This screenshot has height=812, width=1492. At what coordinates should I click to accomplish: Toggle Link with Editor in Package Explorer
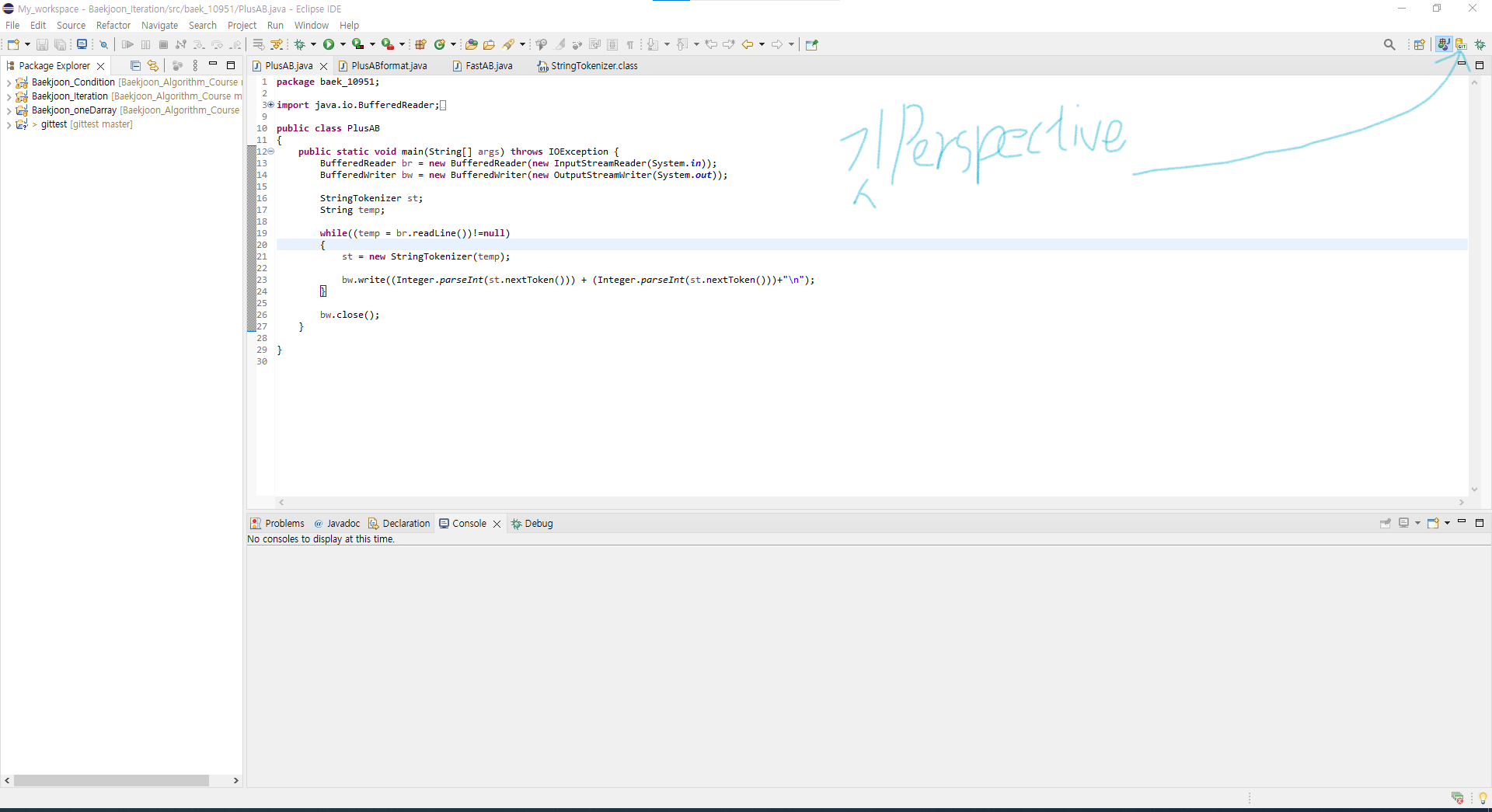153,65
